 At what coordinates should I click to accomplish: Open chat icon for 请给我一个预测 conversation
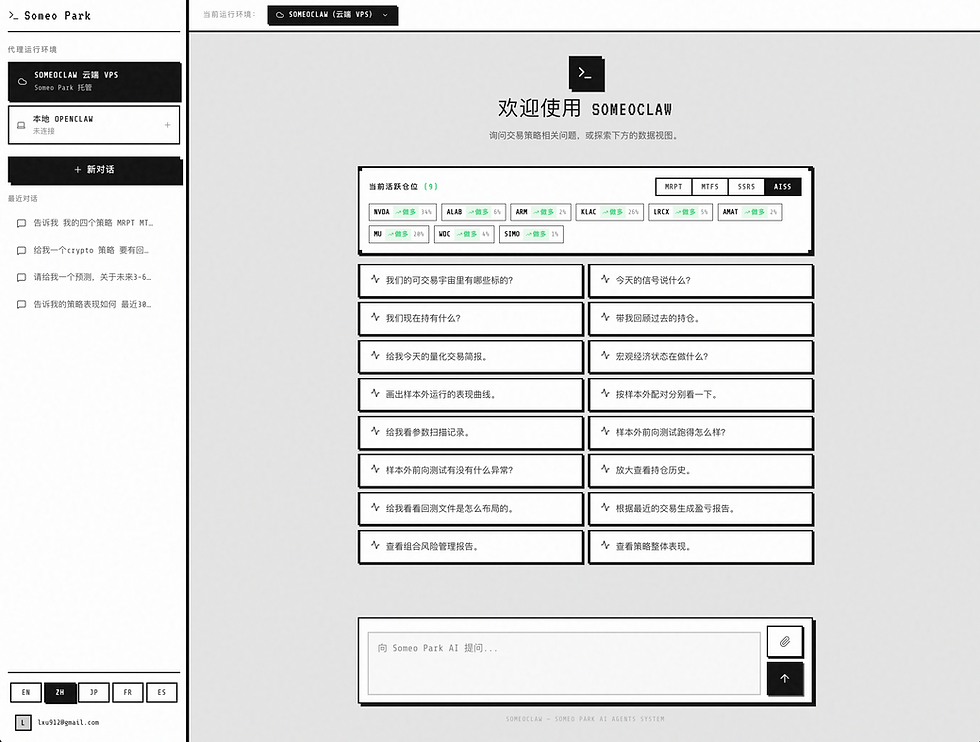pos(21,278)
